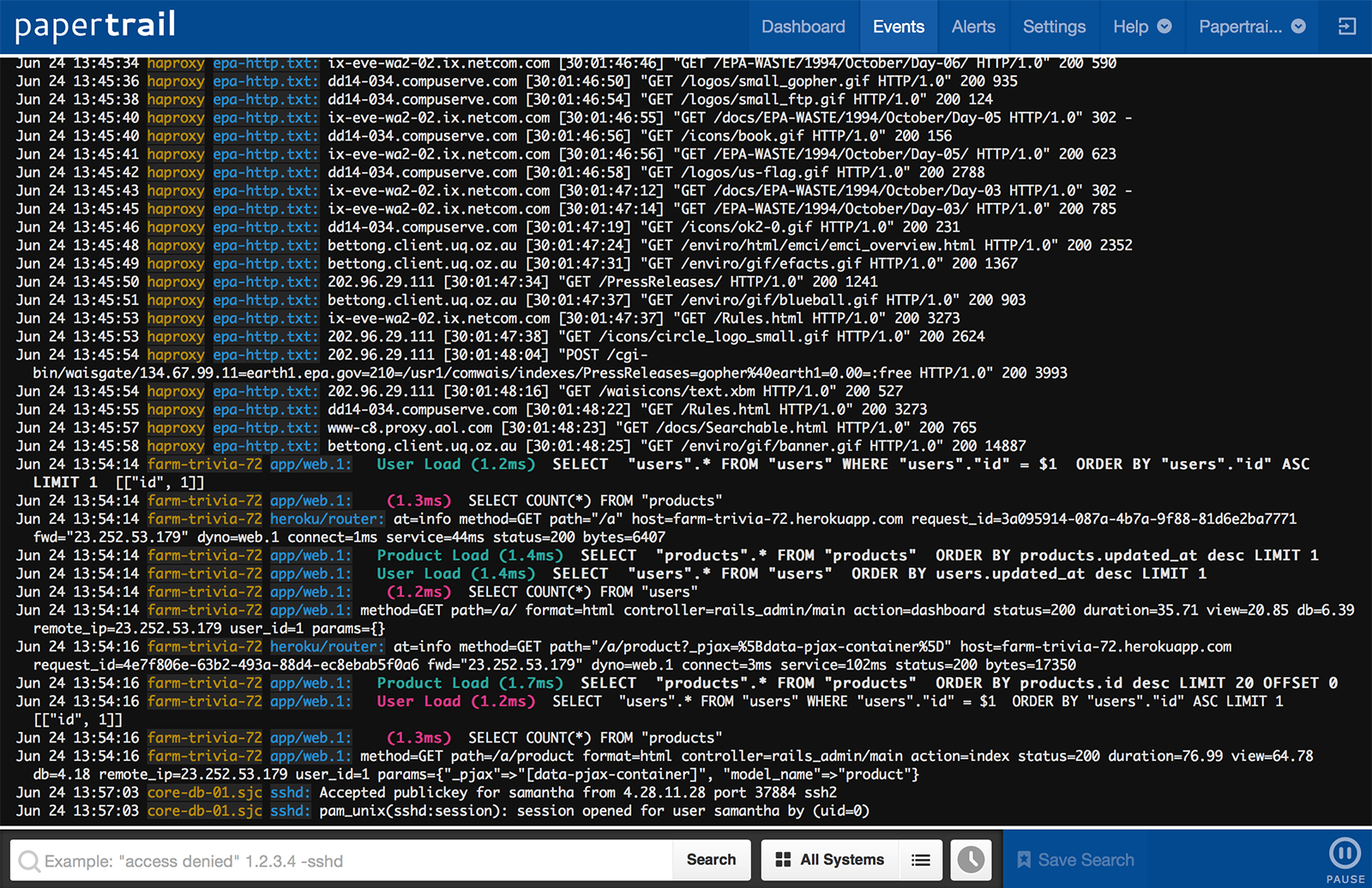Click the log out icon in the header
The image size is (1372, 888).
click(1347, 27)
